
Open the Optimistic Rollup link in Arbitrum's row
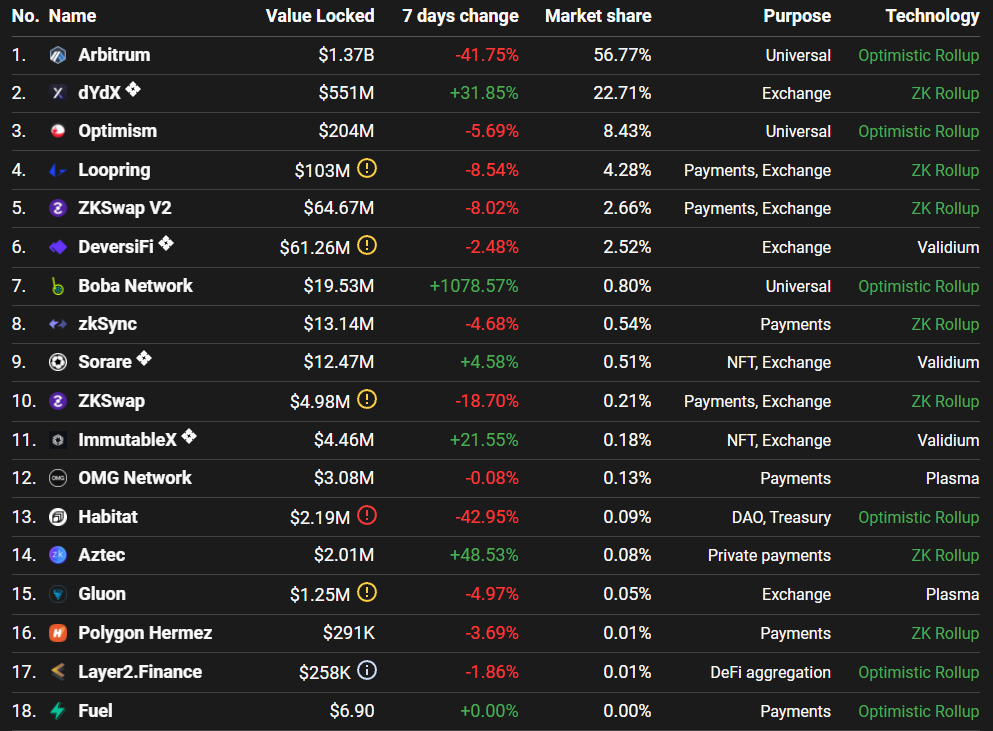click(918, 55)
